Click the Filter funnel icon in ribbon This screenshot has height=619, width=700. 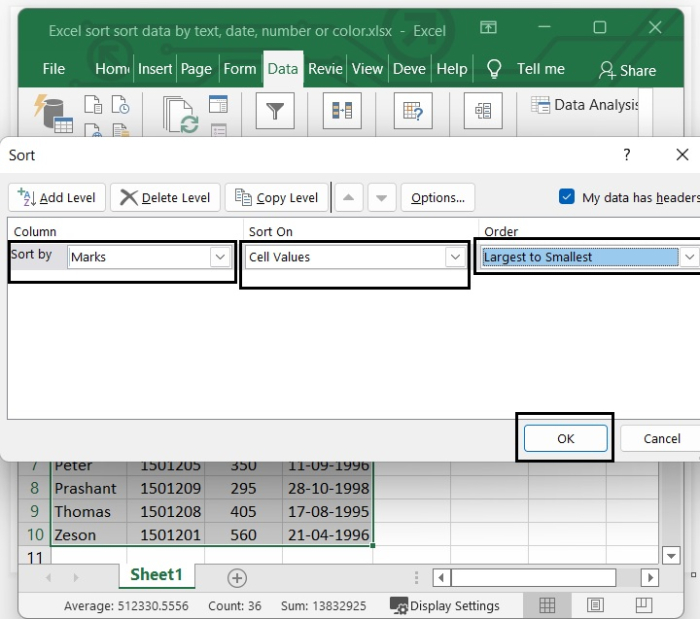point(274,110)
